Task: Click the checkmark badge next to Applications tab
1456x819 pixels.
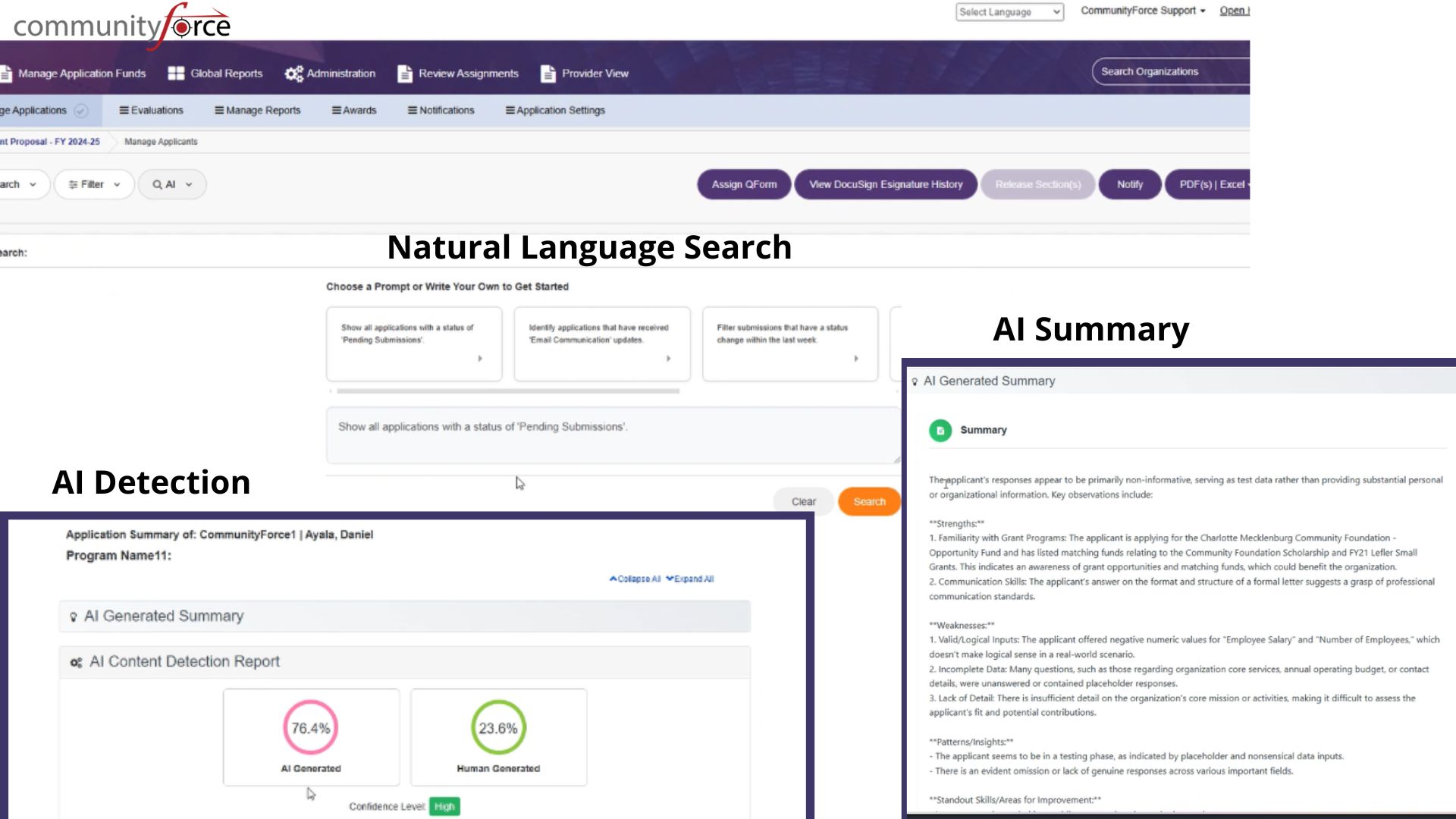Action: [x=82, y=110]
